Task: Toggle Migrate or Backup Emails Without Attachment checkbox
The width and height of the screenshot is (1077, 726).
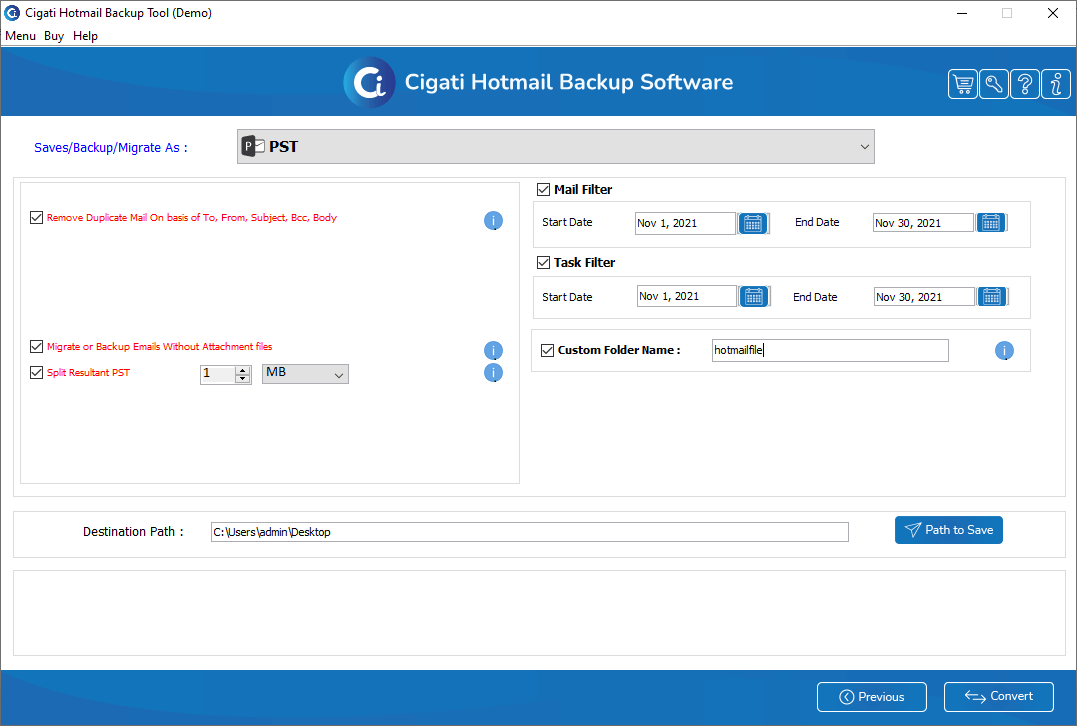Action: click(x=36, y=347)
